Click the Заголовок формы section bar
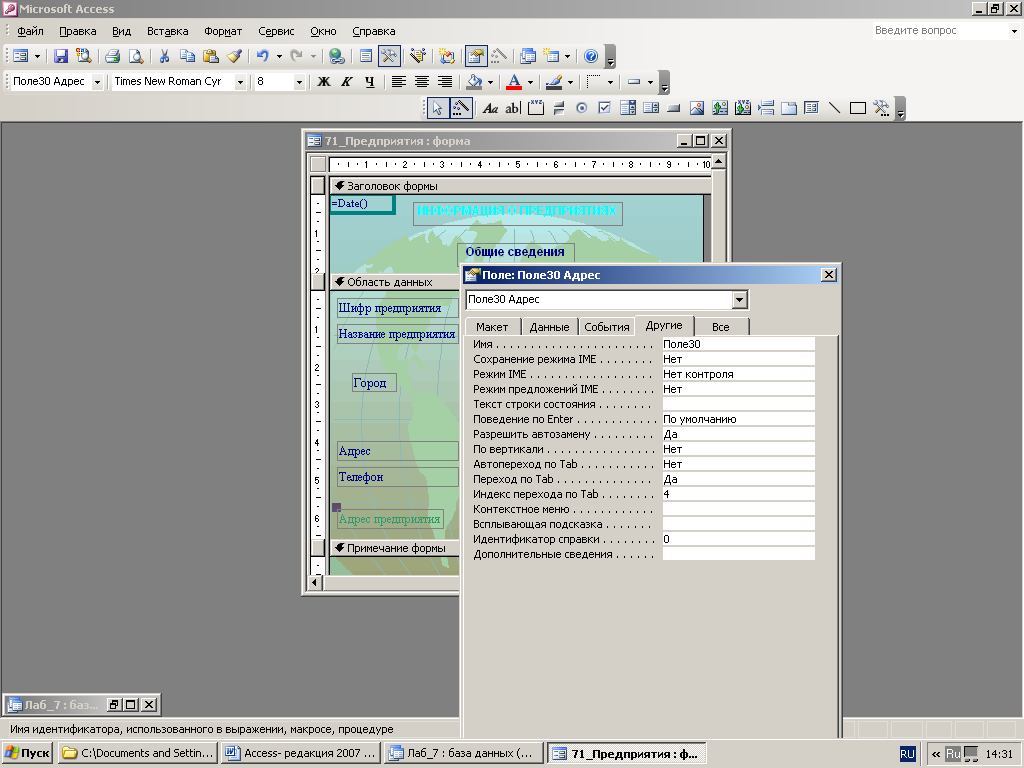1024x768 pixels. point(520,186)
